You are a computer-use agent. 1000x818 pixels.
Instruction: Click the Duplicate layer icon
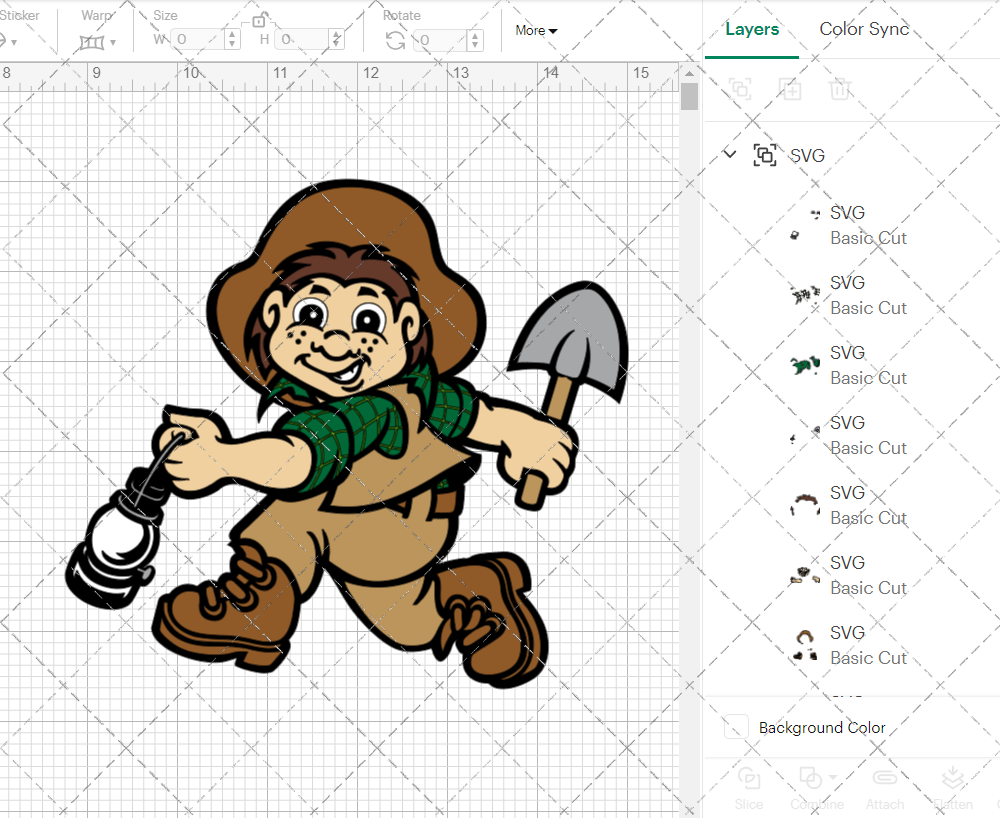790,89
